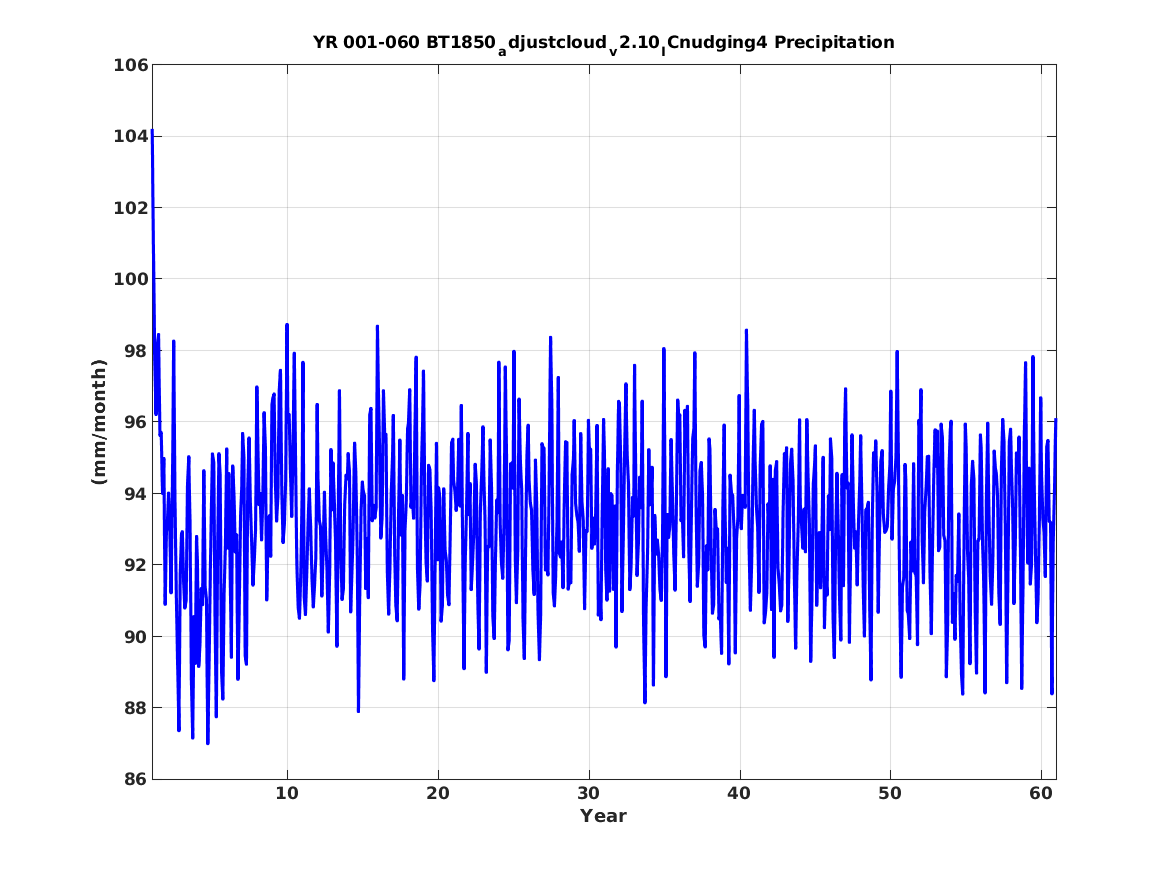This screenshot has width=1167, height=875.
Task: Click x-axis tick label 10
Action: pos(287,794)
